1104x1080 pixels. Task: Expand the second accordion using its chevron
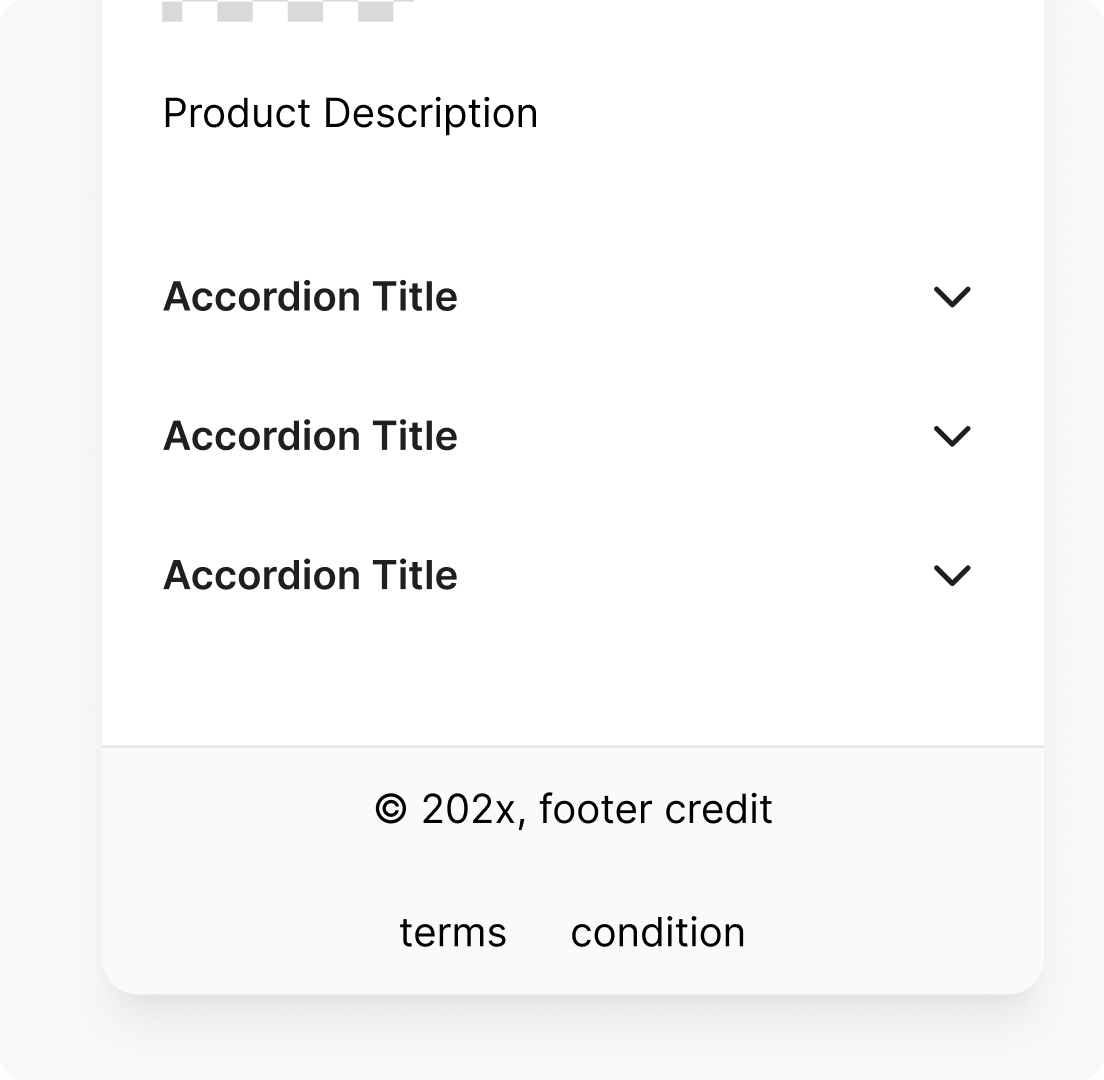[x=951, y=436]
